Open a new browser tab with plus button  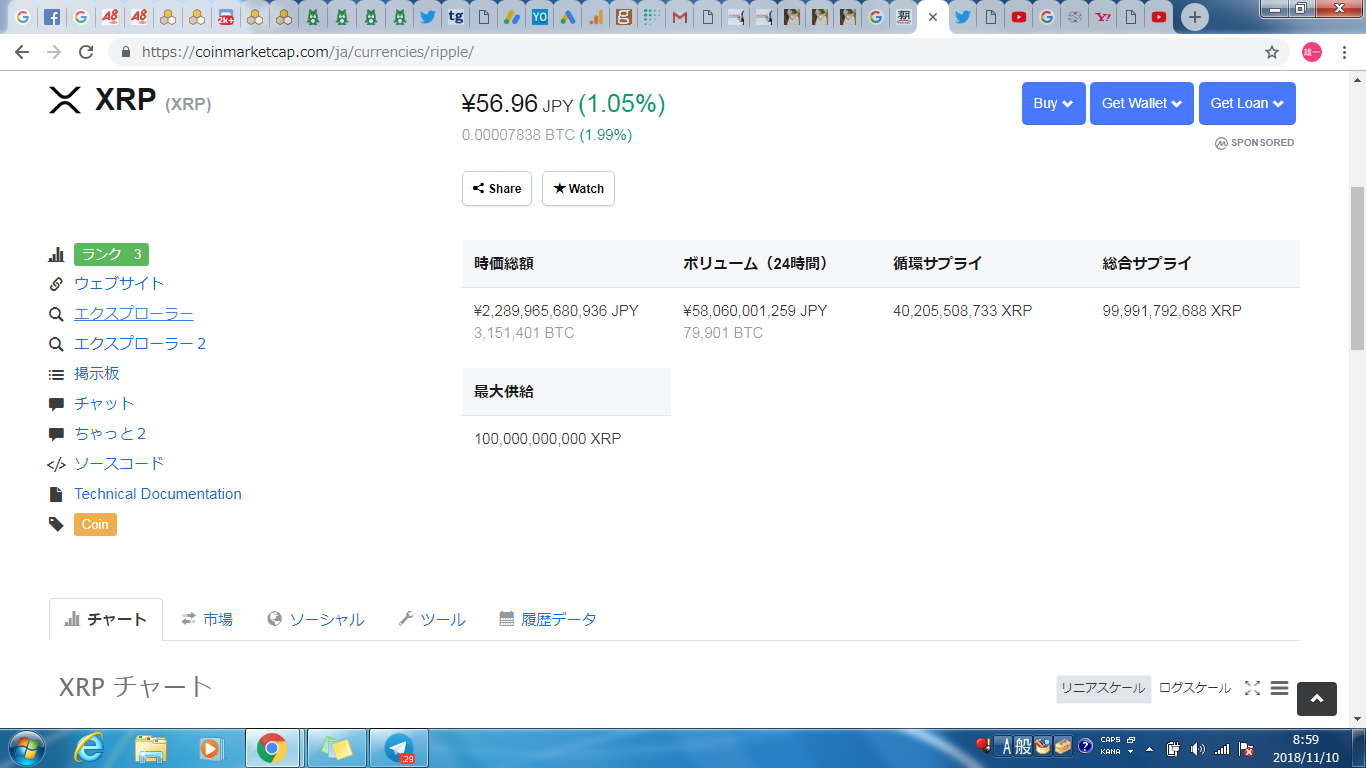[1194, 17]
